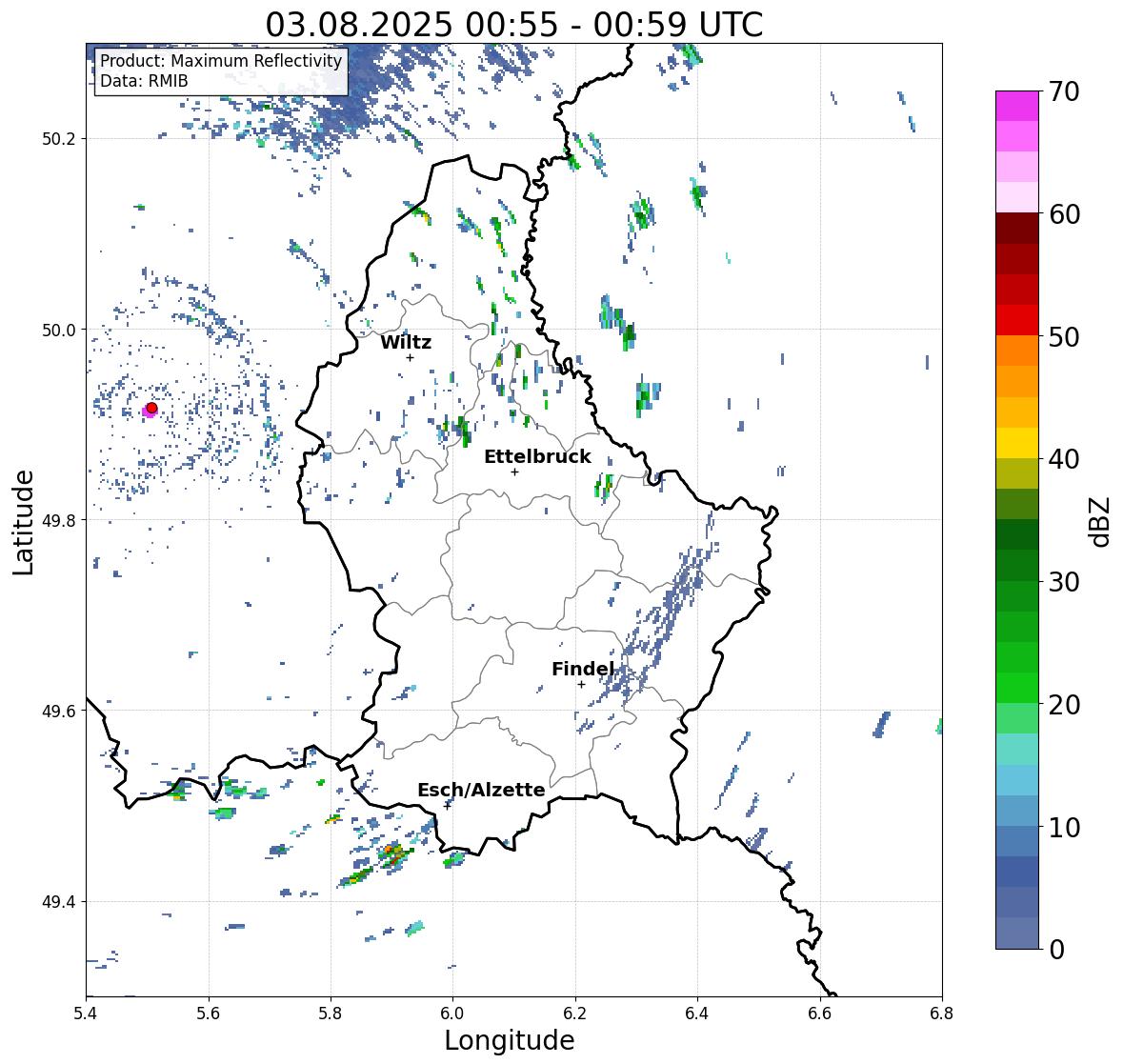Screen dimensions: 1123x1064
Task: Click the 5.6 longitude tick label
Action: point(209,1014)
